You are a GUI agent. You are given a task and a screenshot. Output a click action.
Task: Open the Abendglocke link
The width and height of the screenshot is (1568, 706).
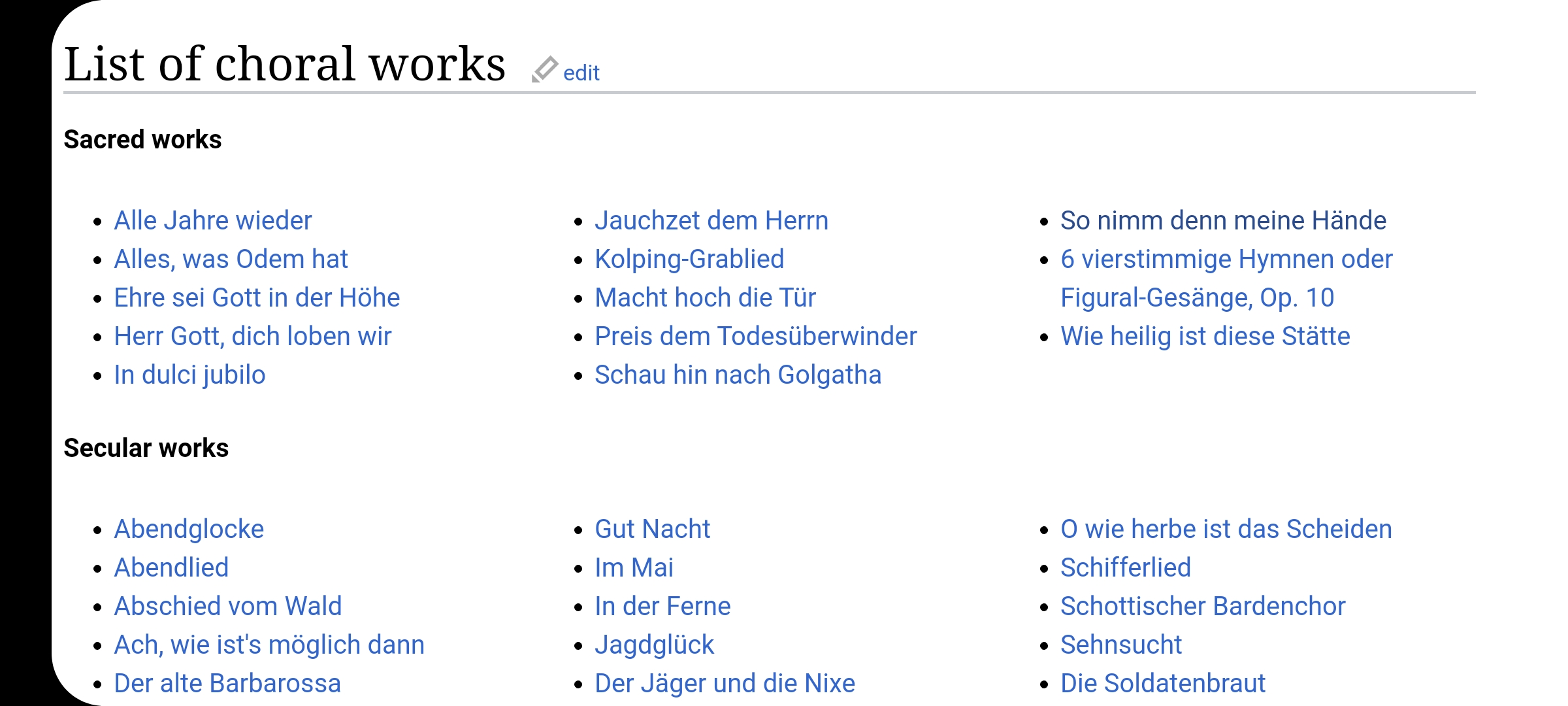189,529
